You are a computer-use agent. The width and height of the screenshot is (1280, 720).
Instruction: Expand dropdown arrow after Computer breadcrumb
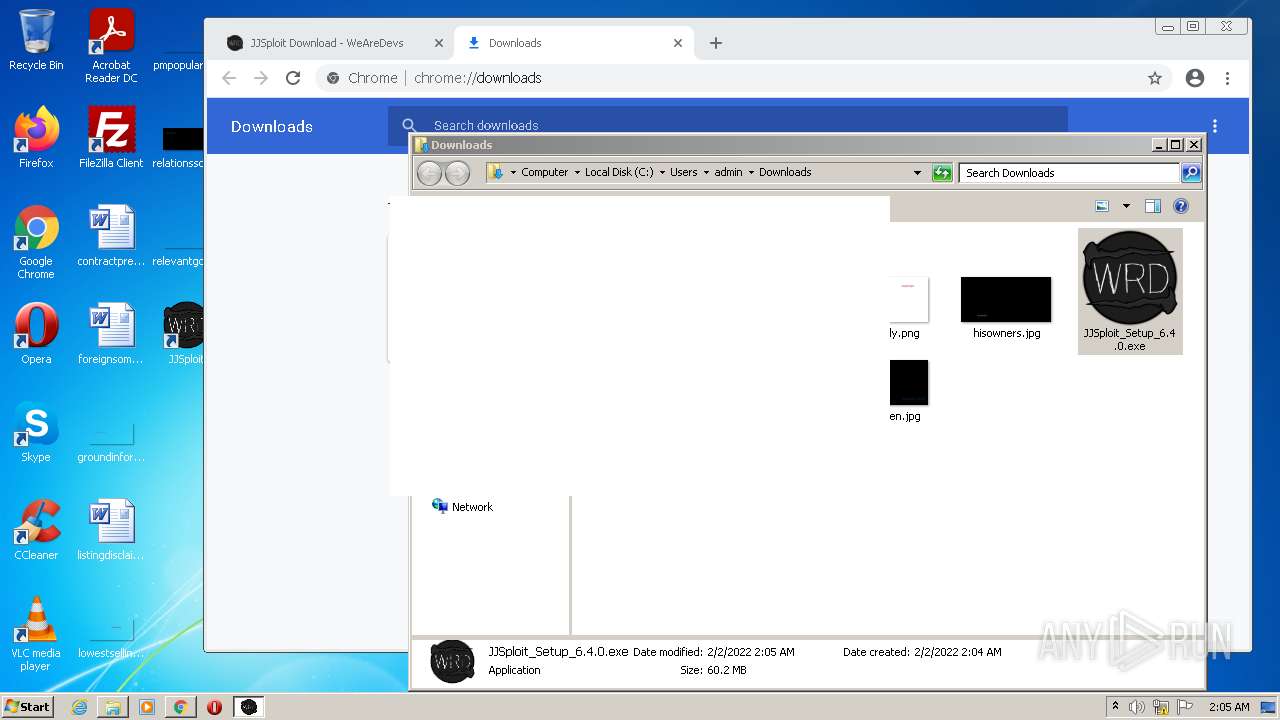pos(577,173)
